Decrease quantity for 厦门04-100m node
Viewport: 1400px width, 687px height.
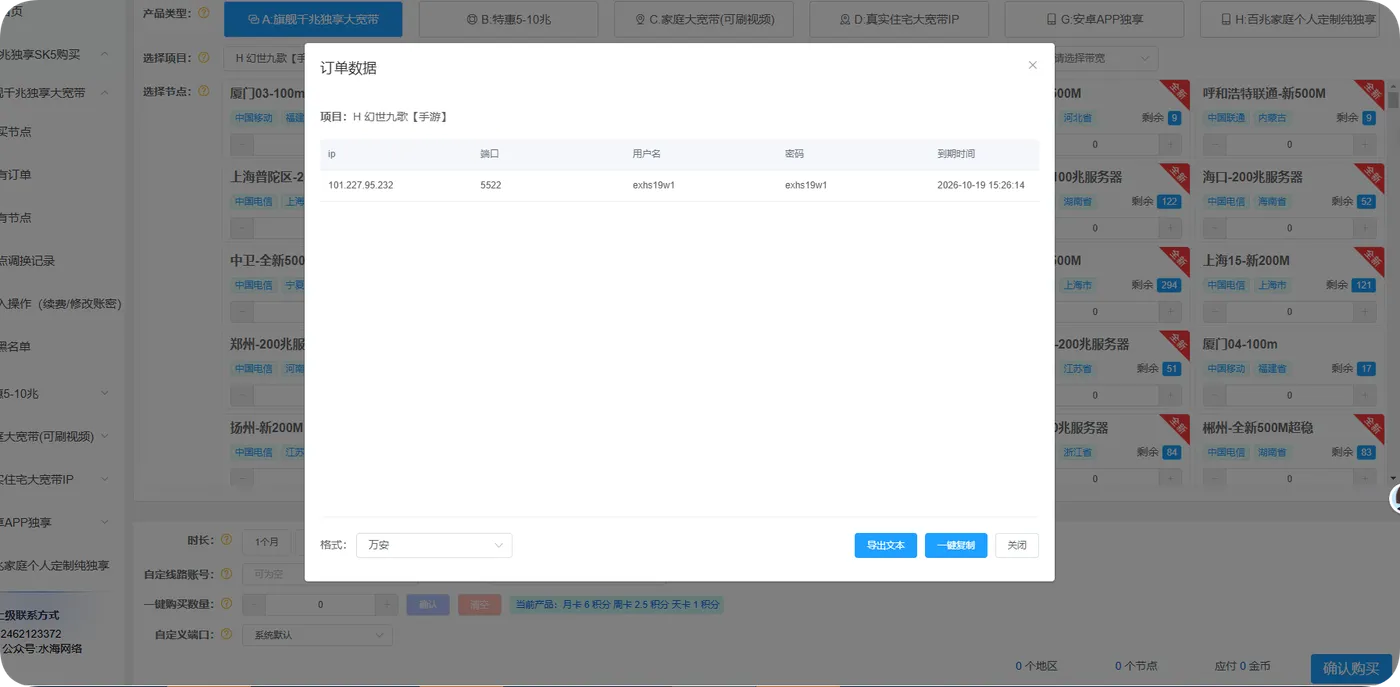point(1214,395)
